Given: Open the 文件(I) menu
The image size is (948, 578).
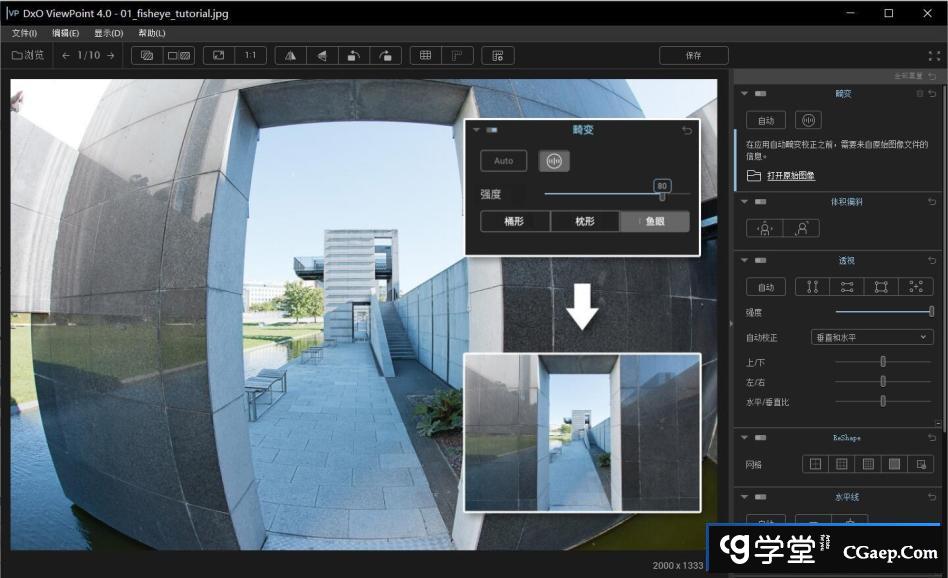Looking at the screenshot, I should (x=24, y=33).
